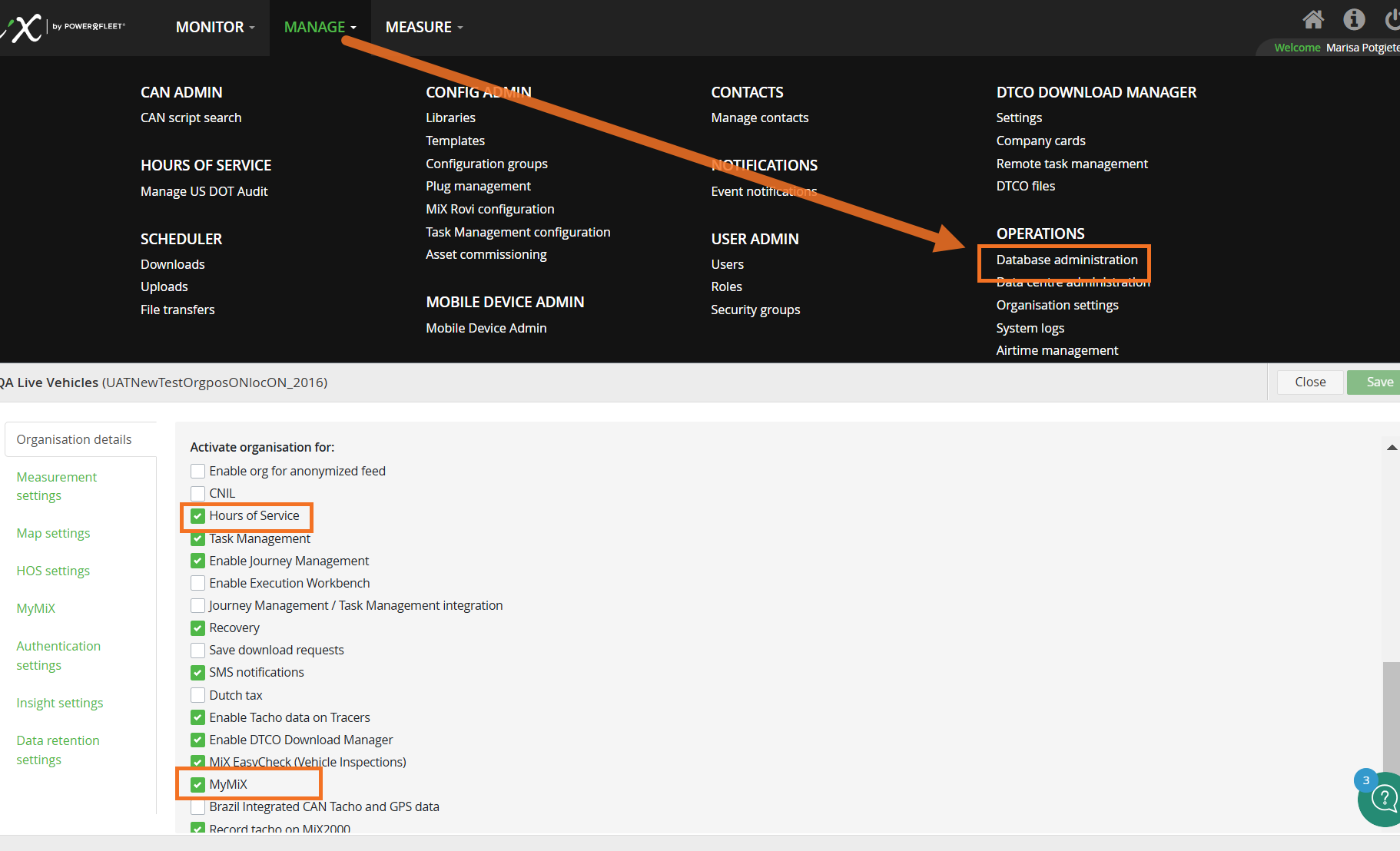This screenshot has height=851, width=1400.
Task: Check Enable Execution Workbench
Action: point(197,583)
